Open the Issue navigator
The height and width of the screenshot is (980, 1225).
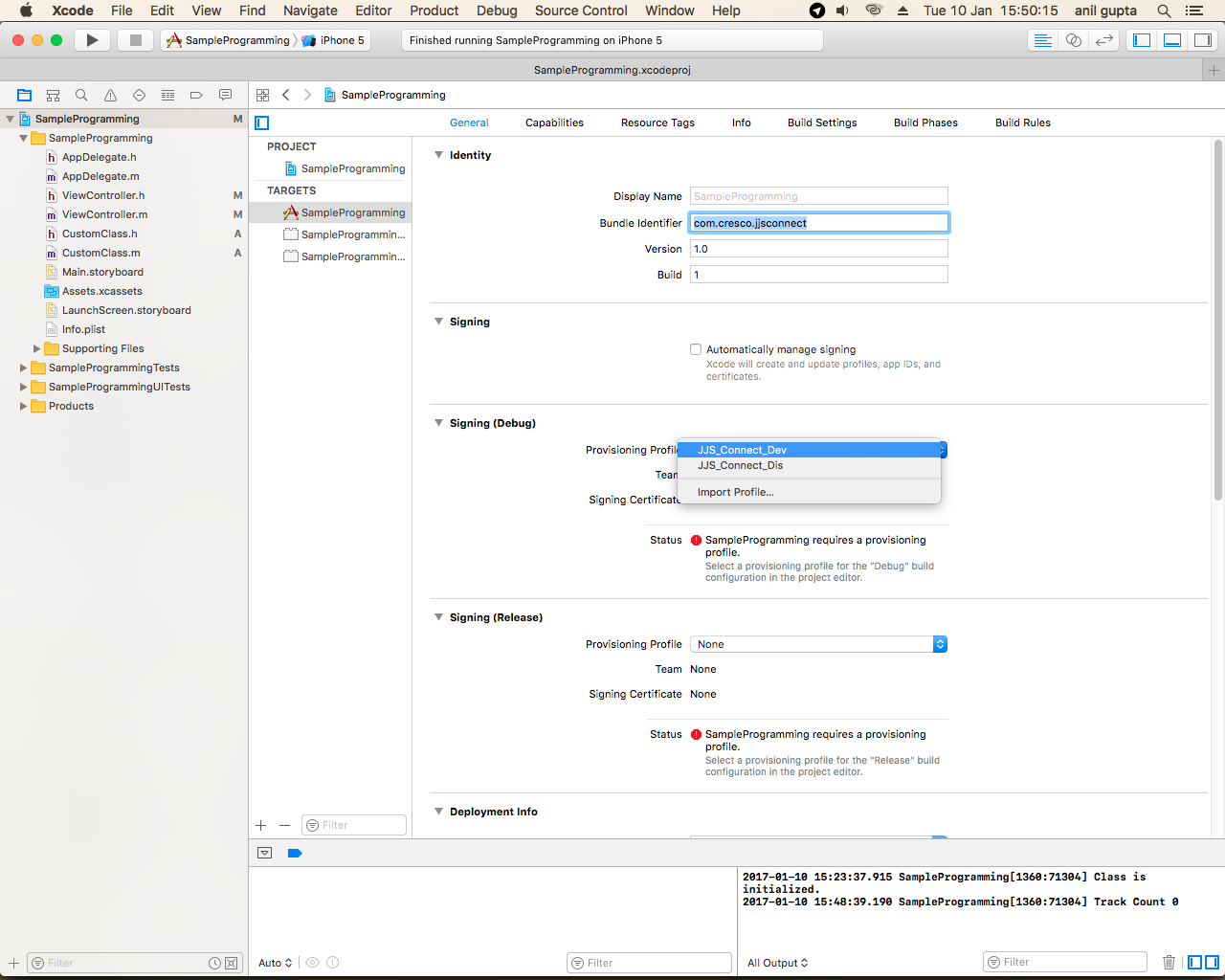click(110, 95)
